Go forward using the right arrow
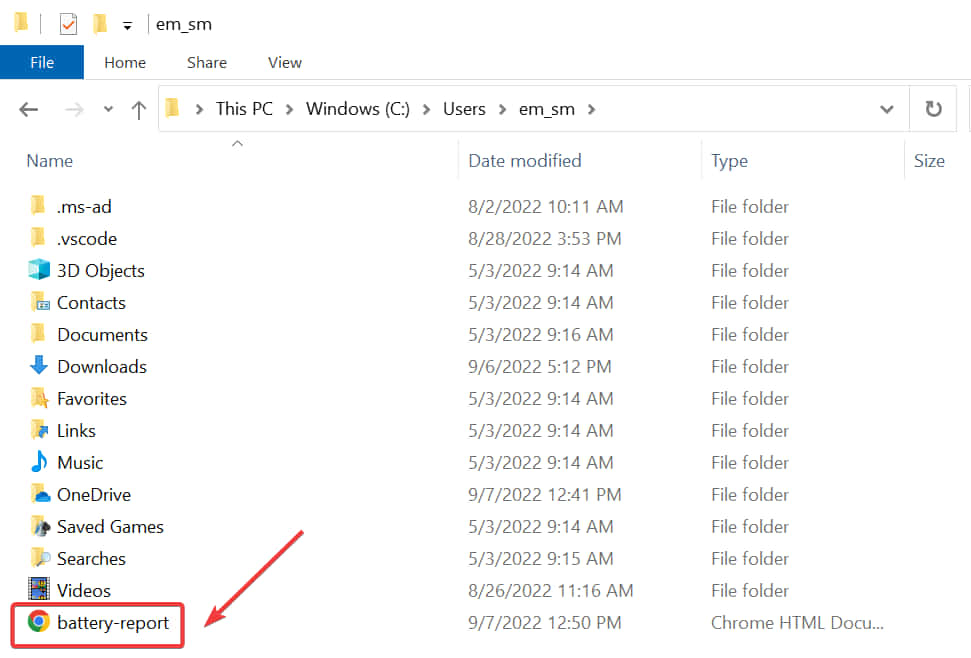Viewport: 971px width, 658px height. point(74,110)
